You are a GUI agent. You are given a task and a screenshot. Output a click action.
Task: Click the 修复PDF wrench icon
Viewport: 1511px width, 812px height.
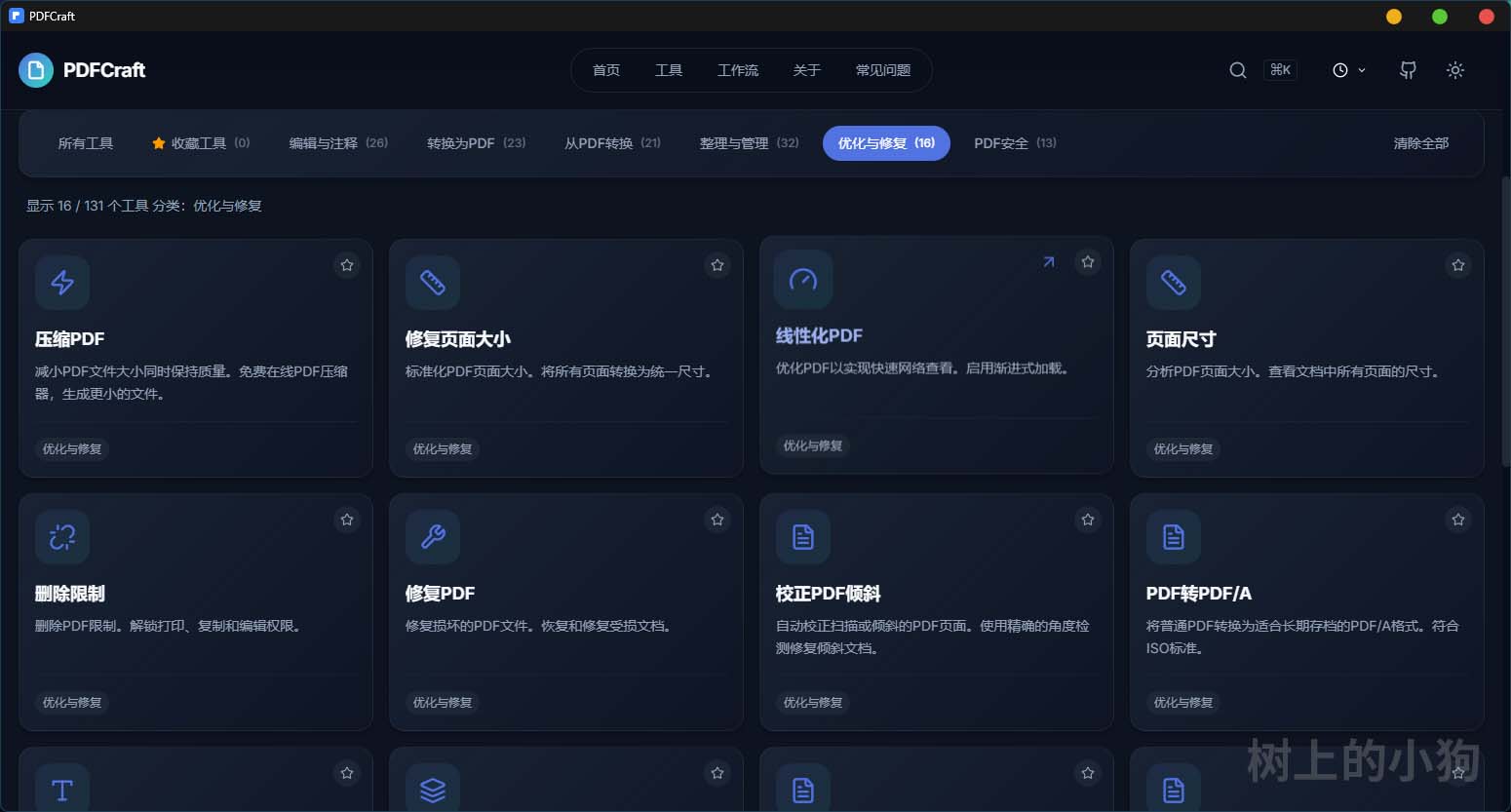point(433,536)
